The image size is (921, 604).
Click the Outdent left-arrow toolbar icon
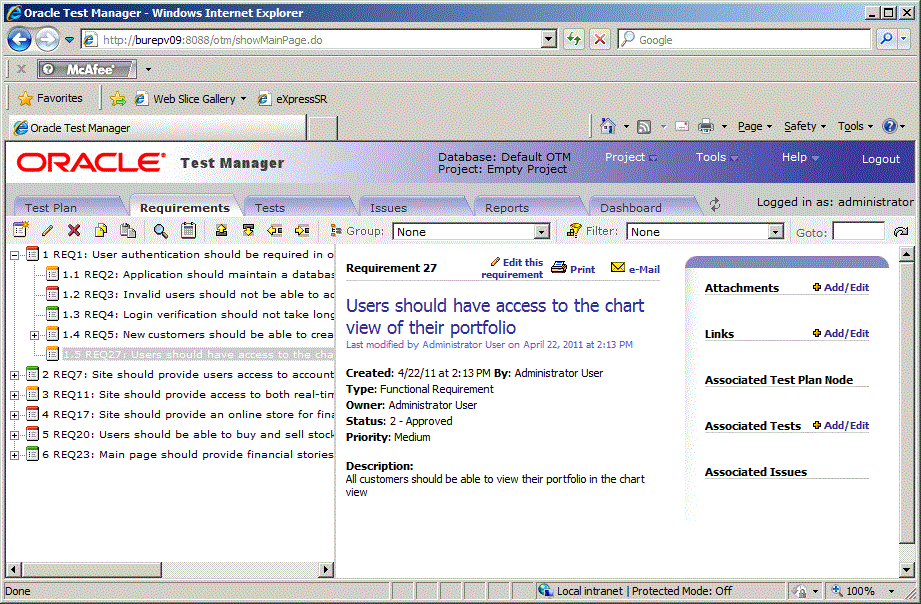click(275, 230)
